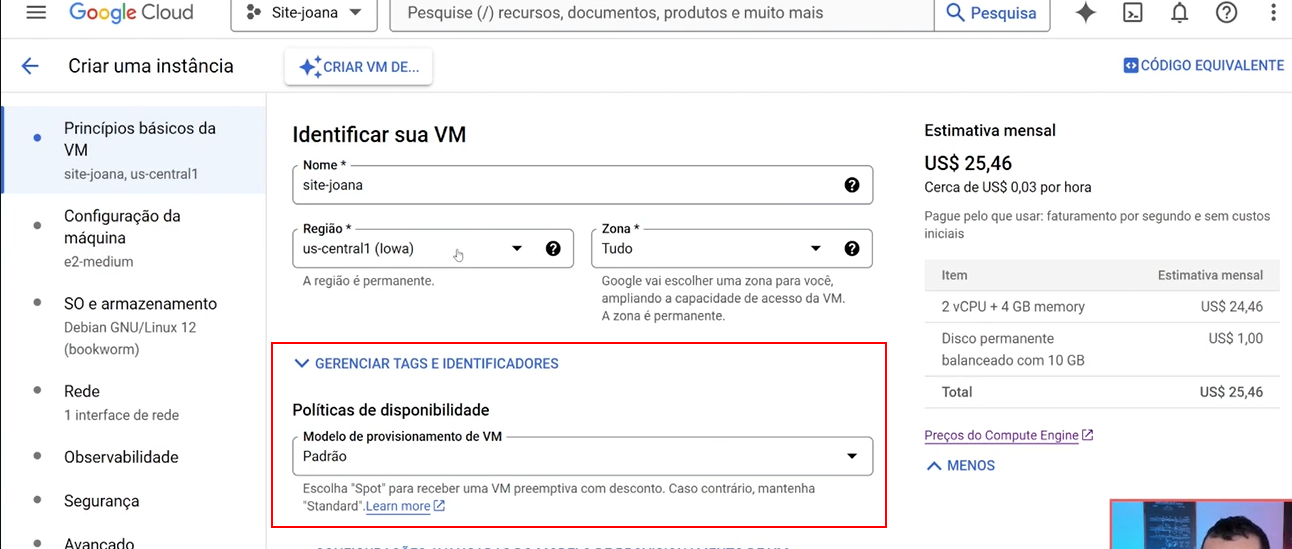Image resolution: width=1292 pixels, height=549 pixels.
Task: Open Modelo de provisionamento de VM dropdown
Action: click(582, 456)
